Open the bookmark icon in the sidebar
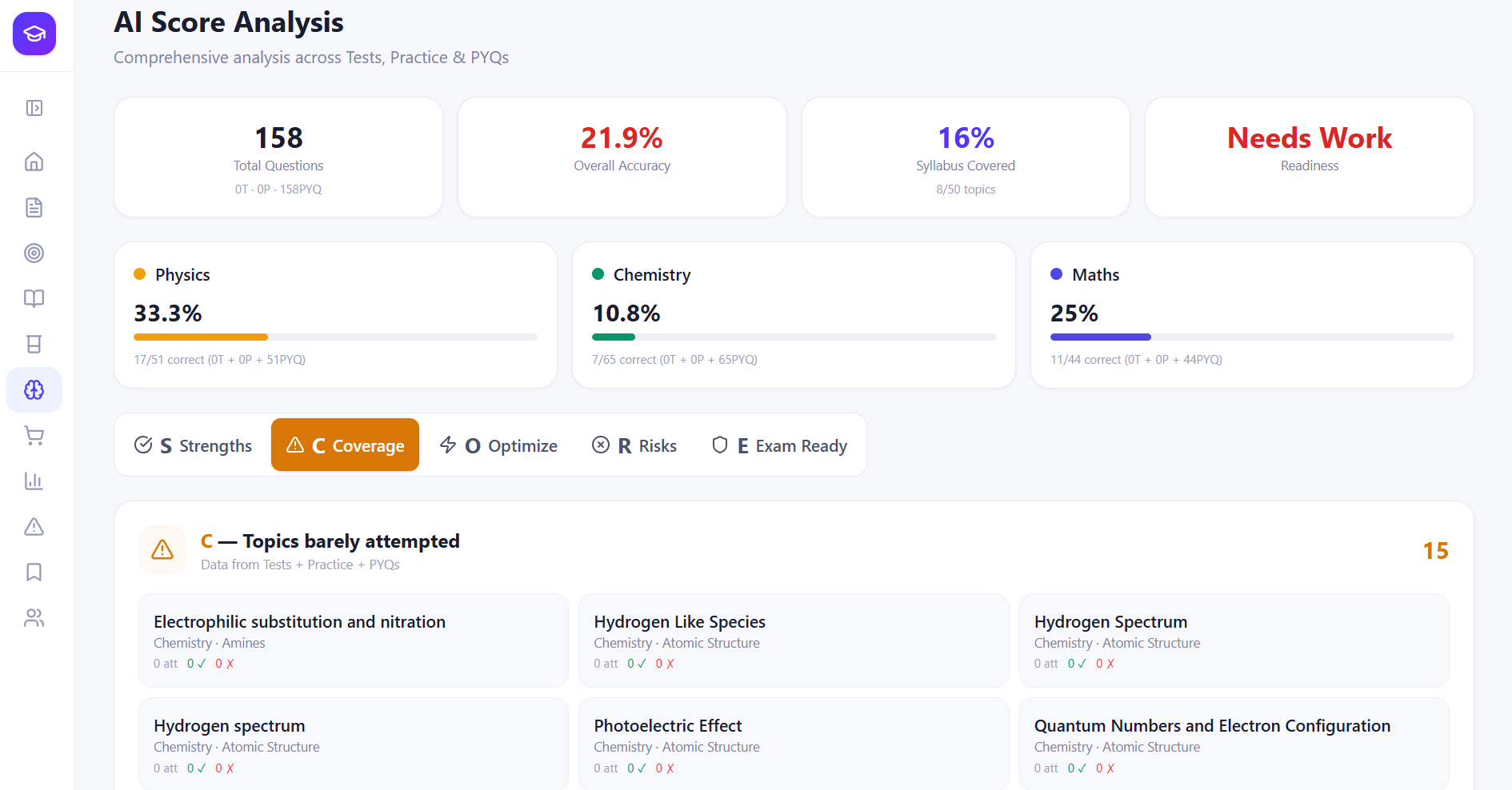Viewport: 1512px width, 790px height. click(34, 573)
